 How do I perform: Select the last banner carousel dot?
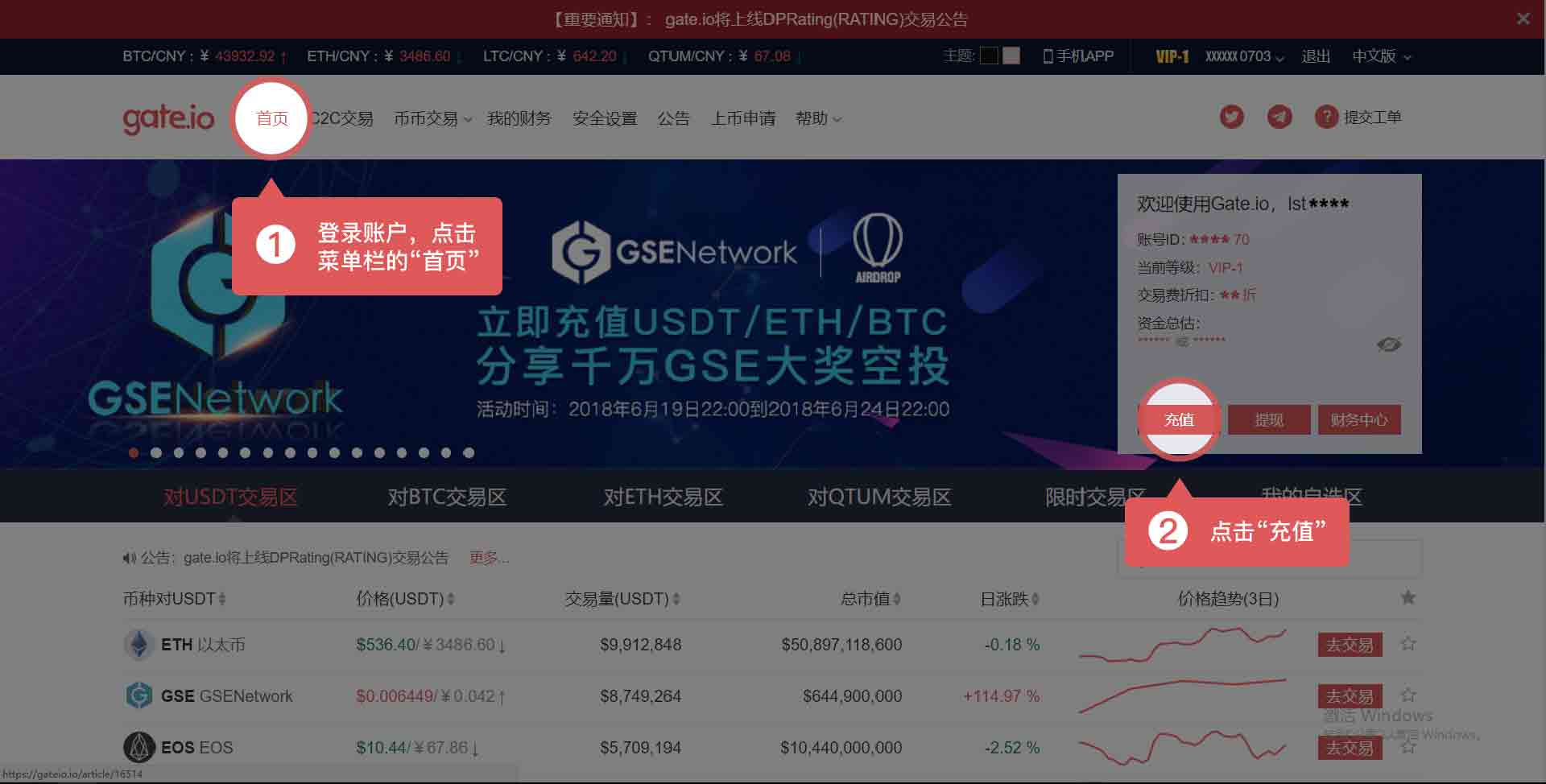tap(468, 452)
